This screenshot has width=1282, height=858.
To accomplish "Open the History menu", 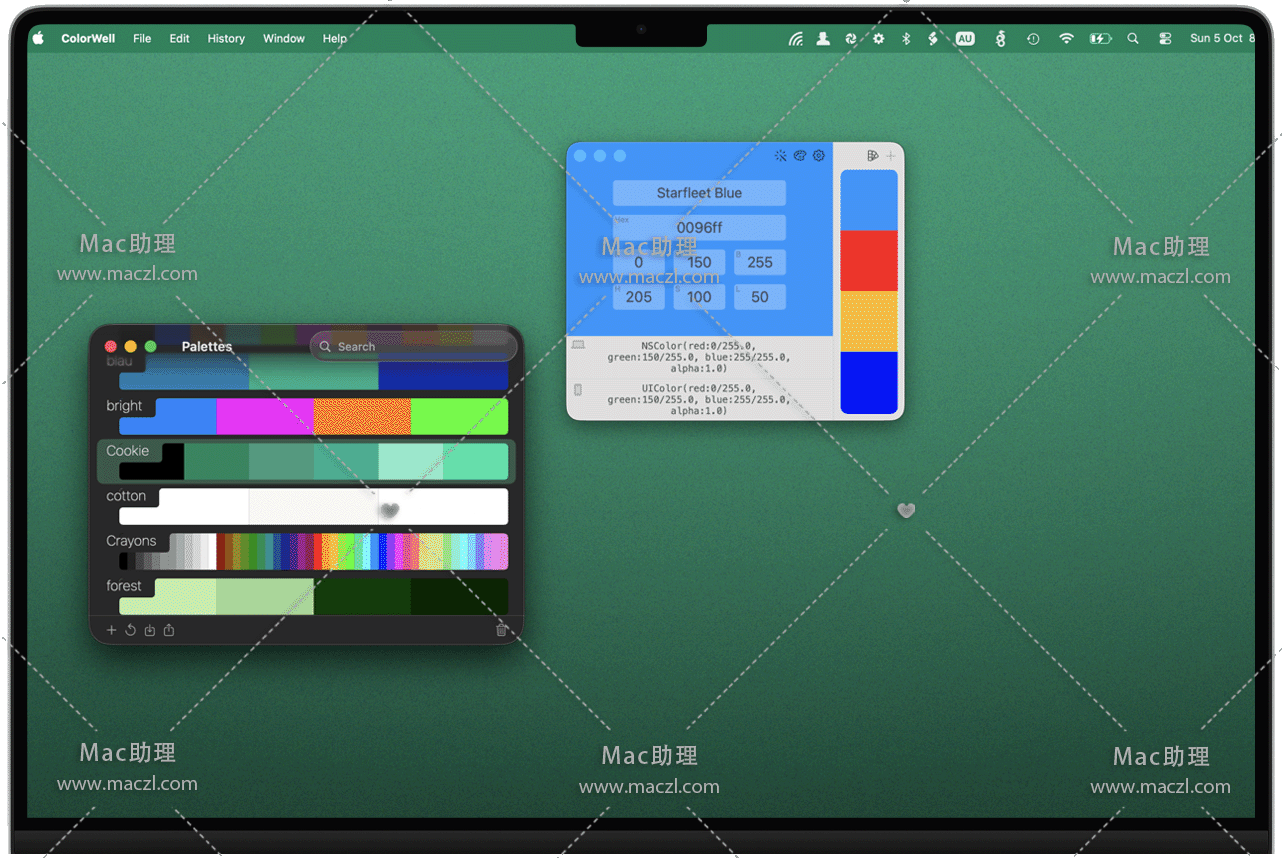I will click(226, 39).
